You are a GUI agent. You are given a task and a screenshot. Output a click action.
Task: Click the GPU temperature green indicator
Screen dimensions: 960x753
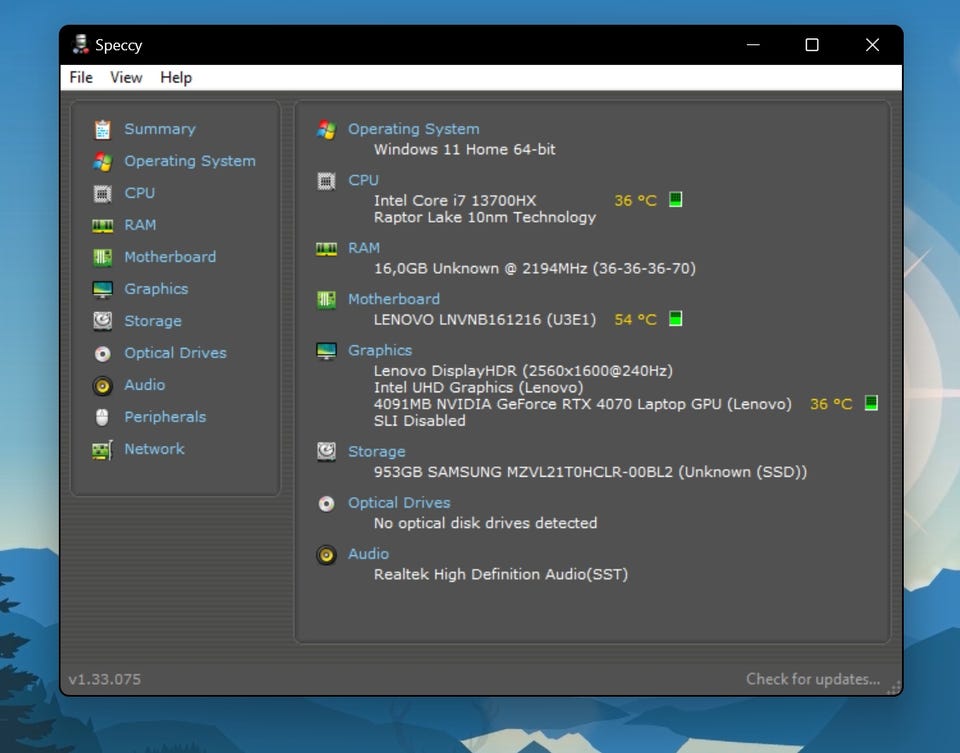click(871, 403)
